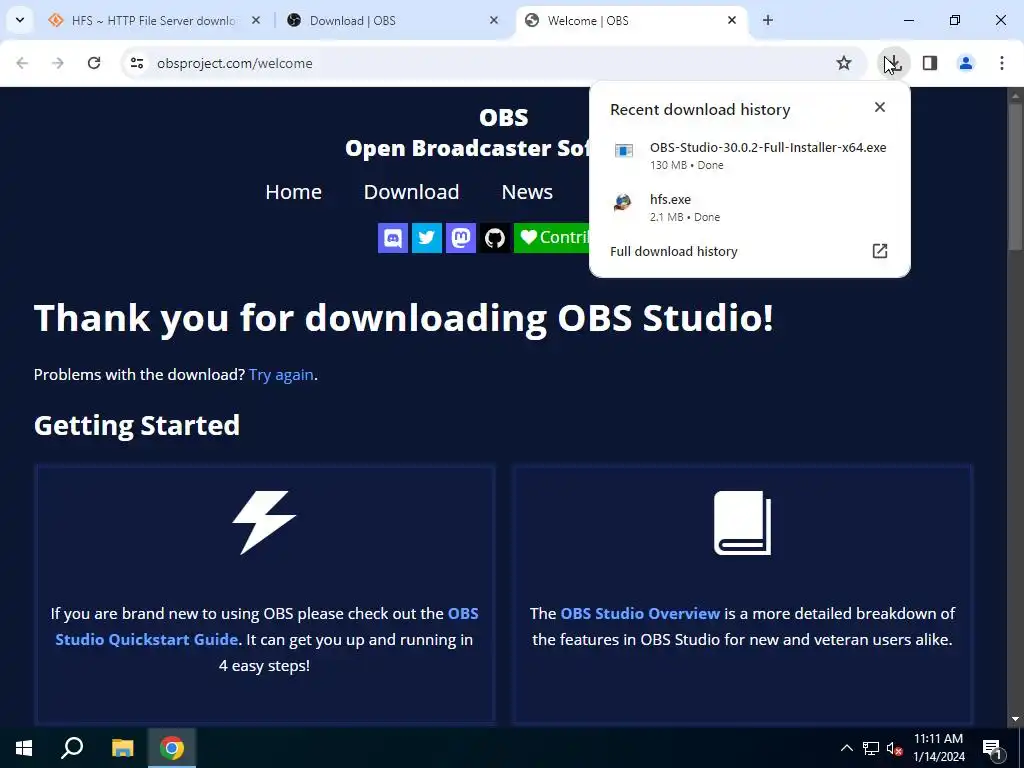Open the network status tray icon
Screen dimensions: 1024x768
pyautogui.click(x=871, y=748)
